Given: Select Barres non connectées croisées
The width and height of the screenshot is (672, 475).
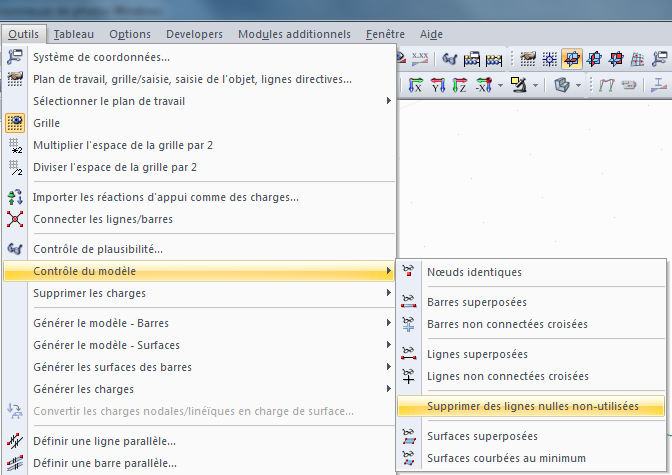Looking at the screenshot, I should pyautogui.click(x=531, y=324).
